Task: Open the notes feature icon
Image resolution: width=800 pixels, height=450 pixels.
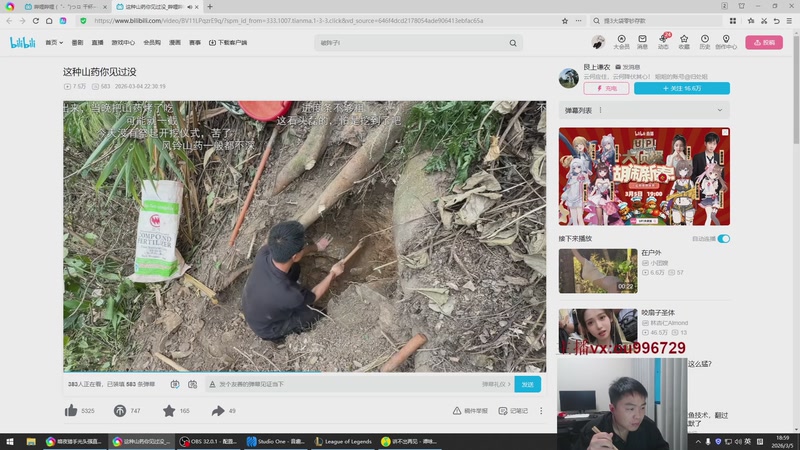Action: point(503,411)
